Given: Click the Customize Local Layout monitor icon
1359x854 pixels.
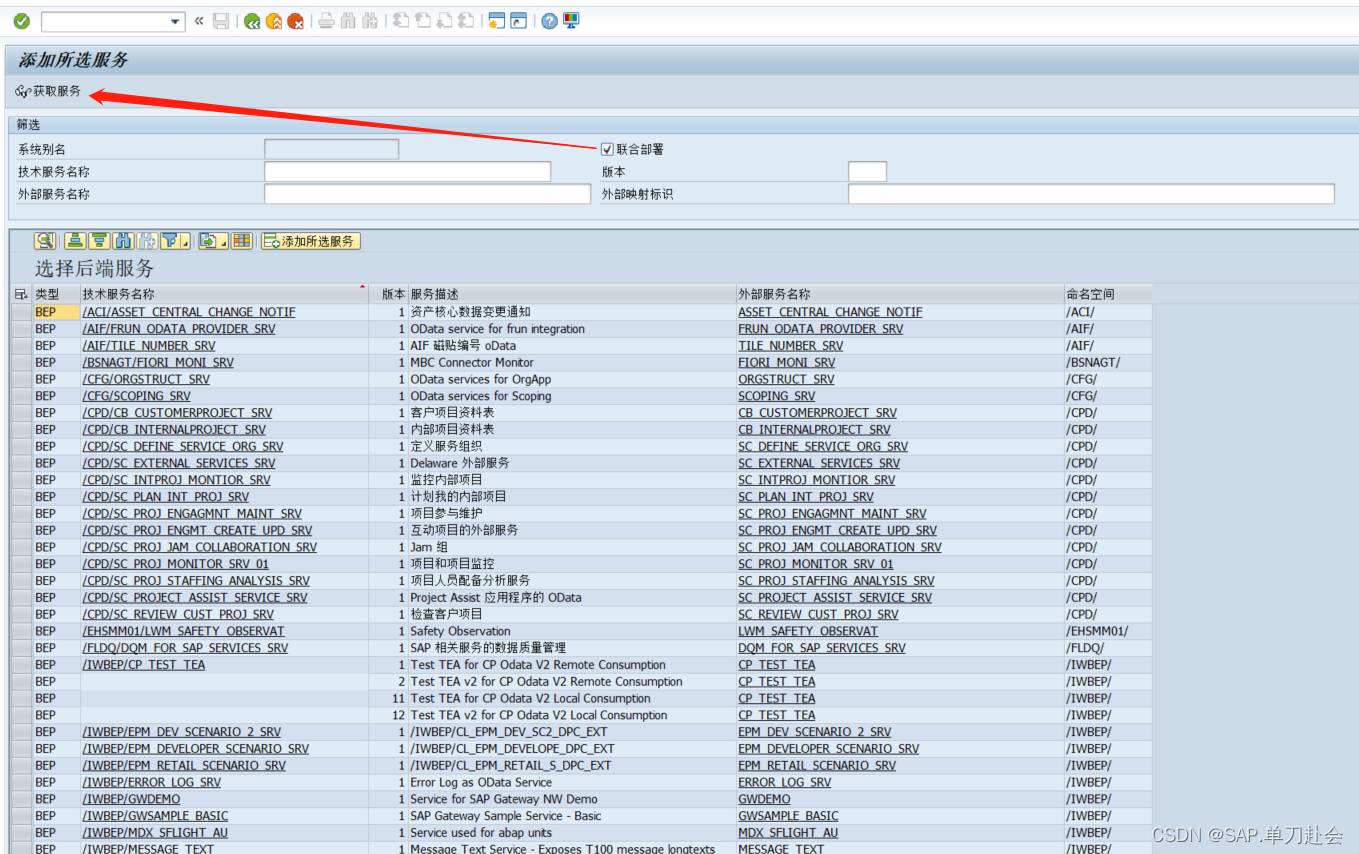Looking at the screenshot, I should (571, 21).
